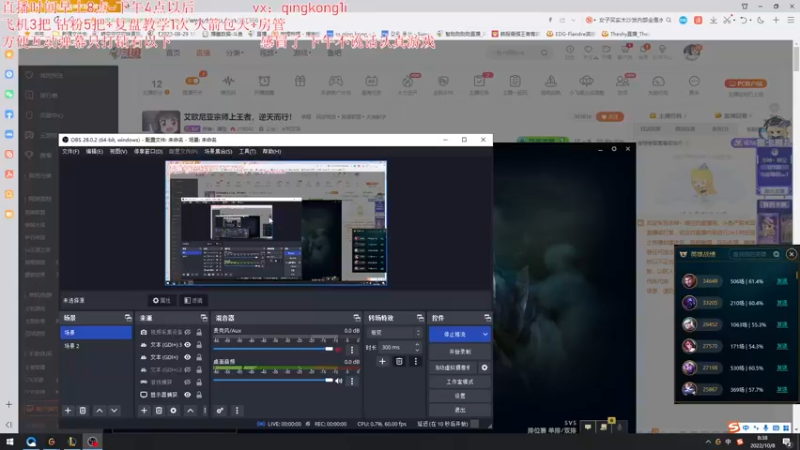This screenshot has width=800, height=450.
Task: Remove the selected OBS source
Action: click(159, 410)
